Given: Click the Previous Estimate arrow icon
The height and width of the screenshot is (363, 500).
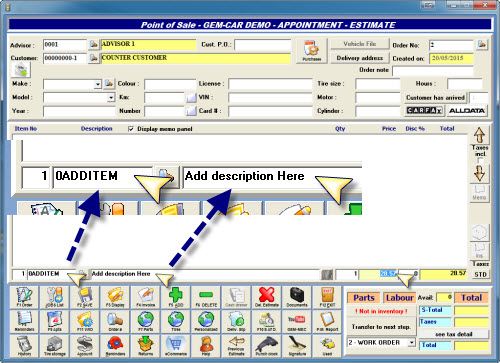Looking at the screenshot, I should [x=236, y=346].
